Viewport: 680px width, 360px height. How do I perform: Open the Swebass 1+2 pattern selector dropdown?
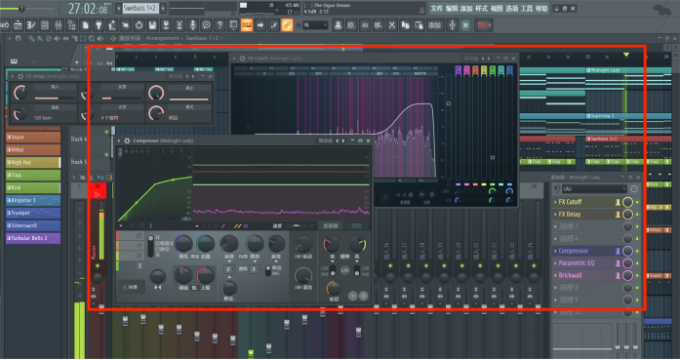[141, 8]
